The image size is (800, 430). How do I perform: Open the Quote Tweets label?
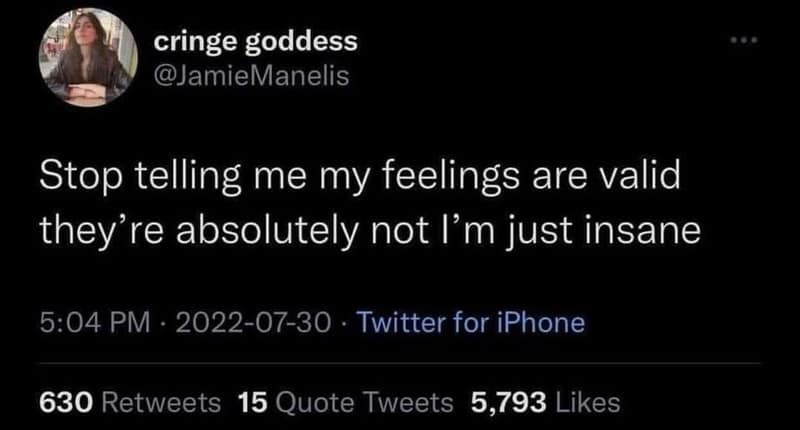point(359,403)
